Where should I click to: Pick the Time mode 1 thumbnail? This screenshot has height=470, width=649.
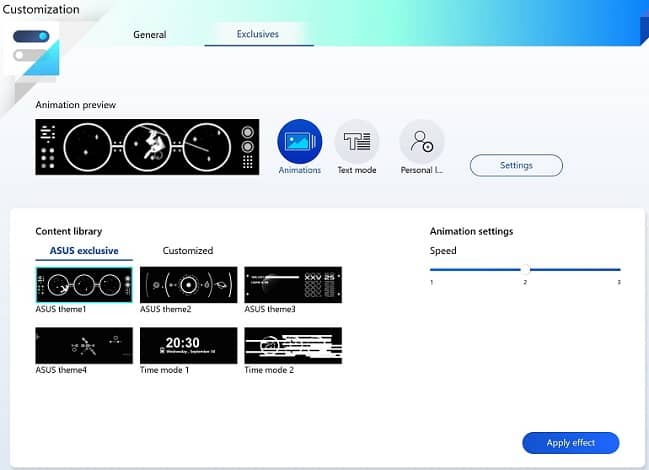click(189, 346)
